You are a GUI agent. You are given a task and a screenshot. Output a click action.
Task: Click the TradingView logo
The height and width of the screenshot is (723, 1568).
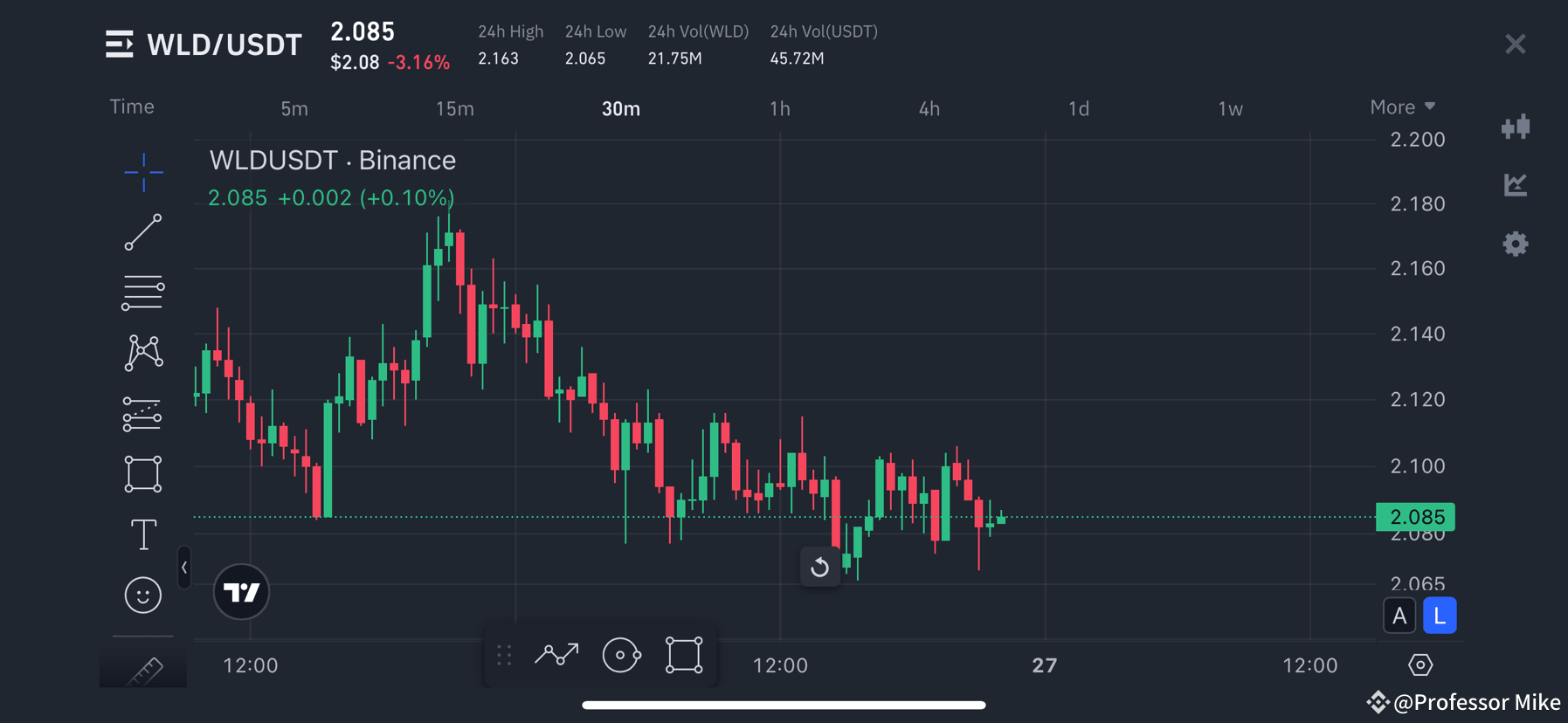241,592
